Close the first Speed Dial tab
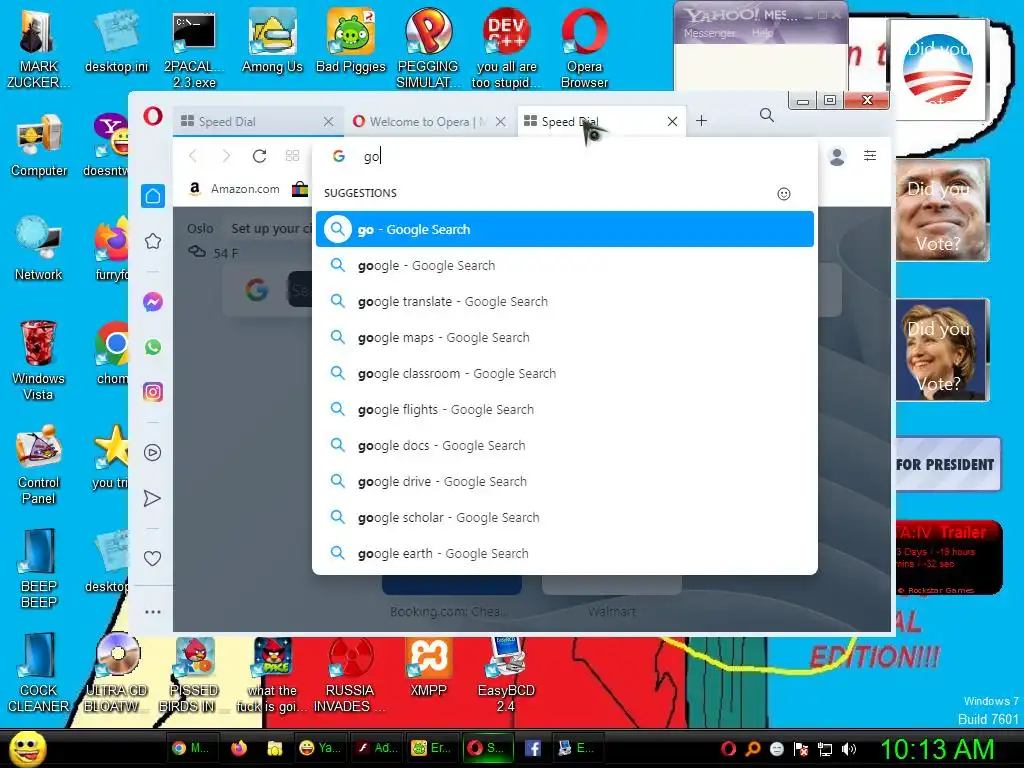Screen dimensions: 1024x768 328,121
